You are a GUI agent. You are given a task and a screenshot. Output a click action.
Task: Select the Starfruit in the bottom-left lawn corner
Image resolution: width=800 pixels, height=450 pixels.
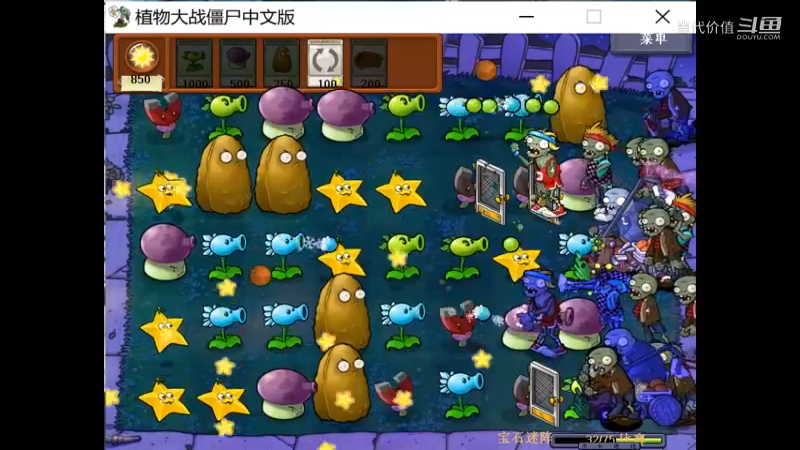[164, 400]
